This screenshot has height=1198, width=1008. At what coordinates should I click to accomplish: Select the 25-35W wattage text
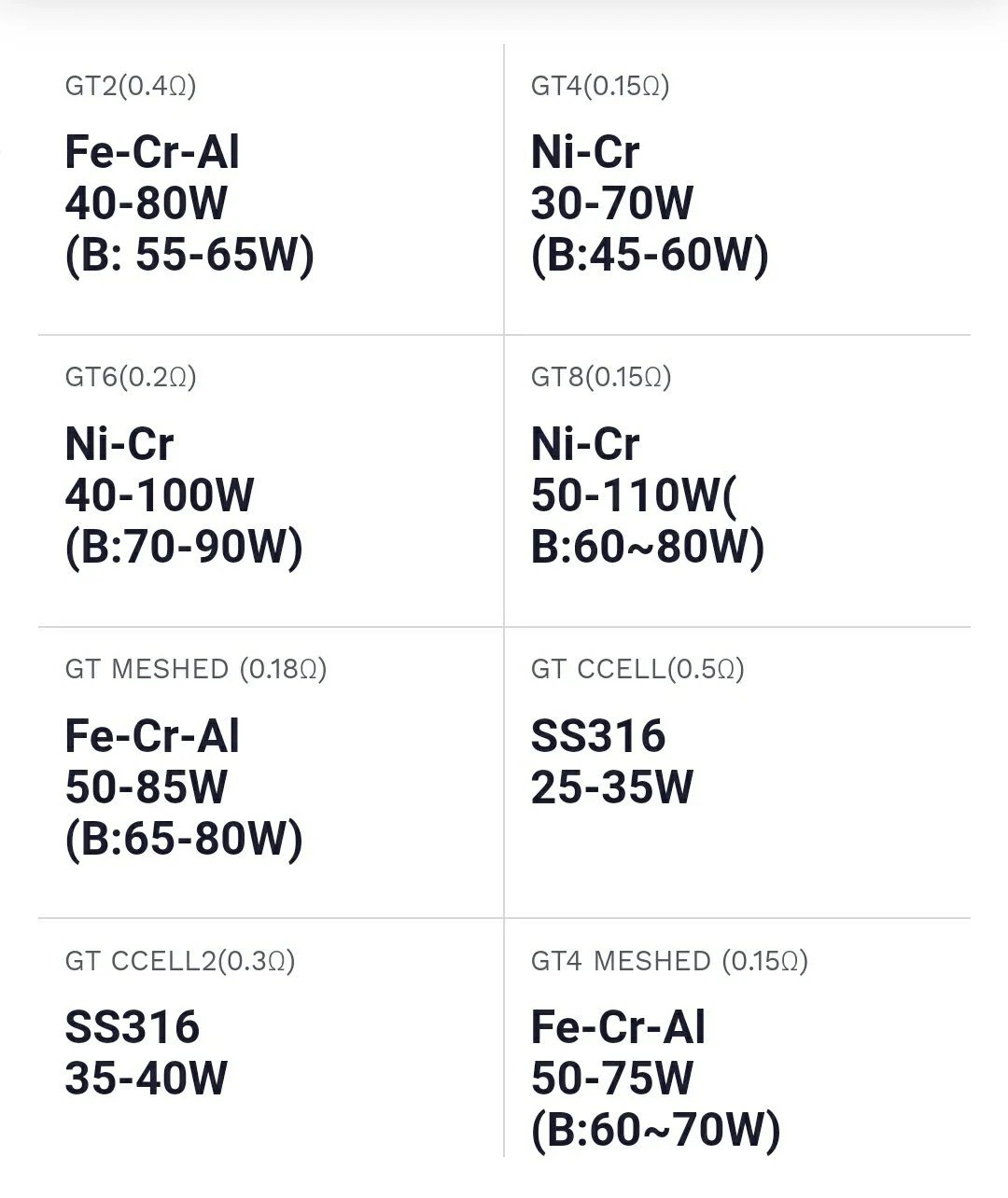coord(612,787)
